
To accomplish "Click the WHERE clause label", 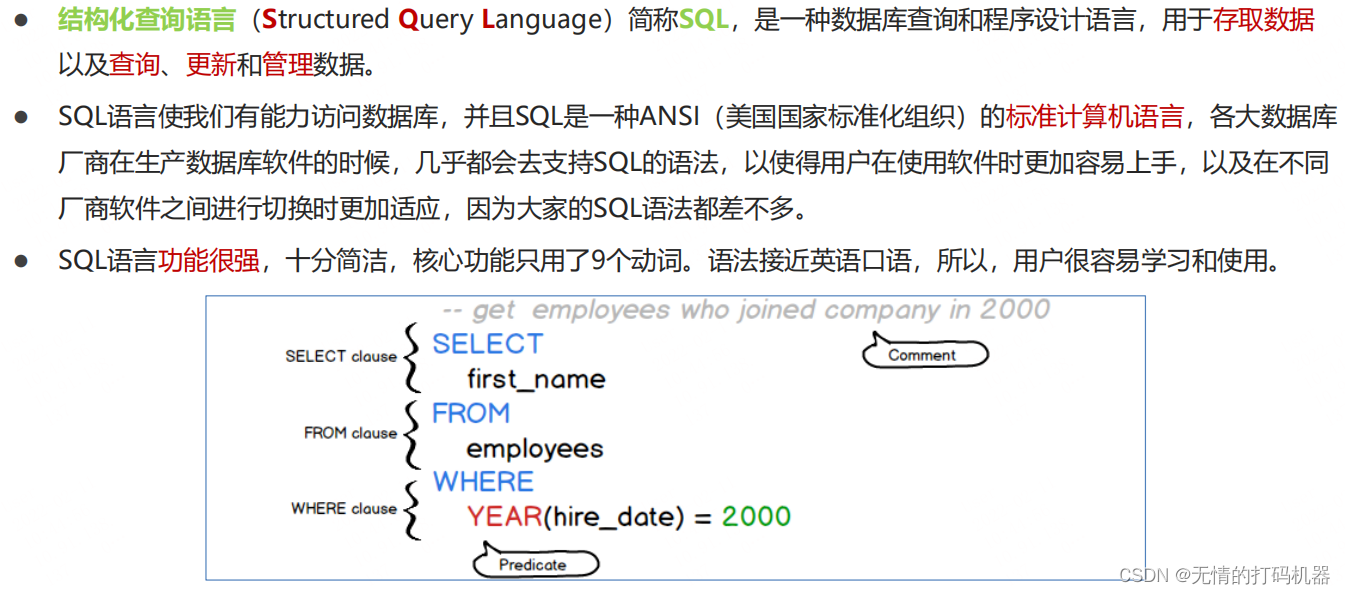I will pos(344,508).
